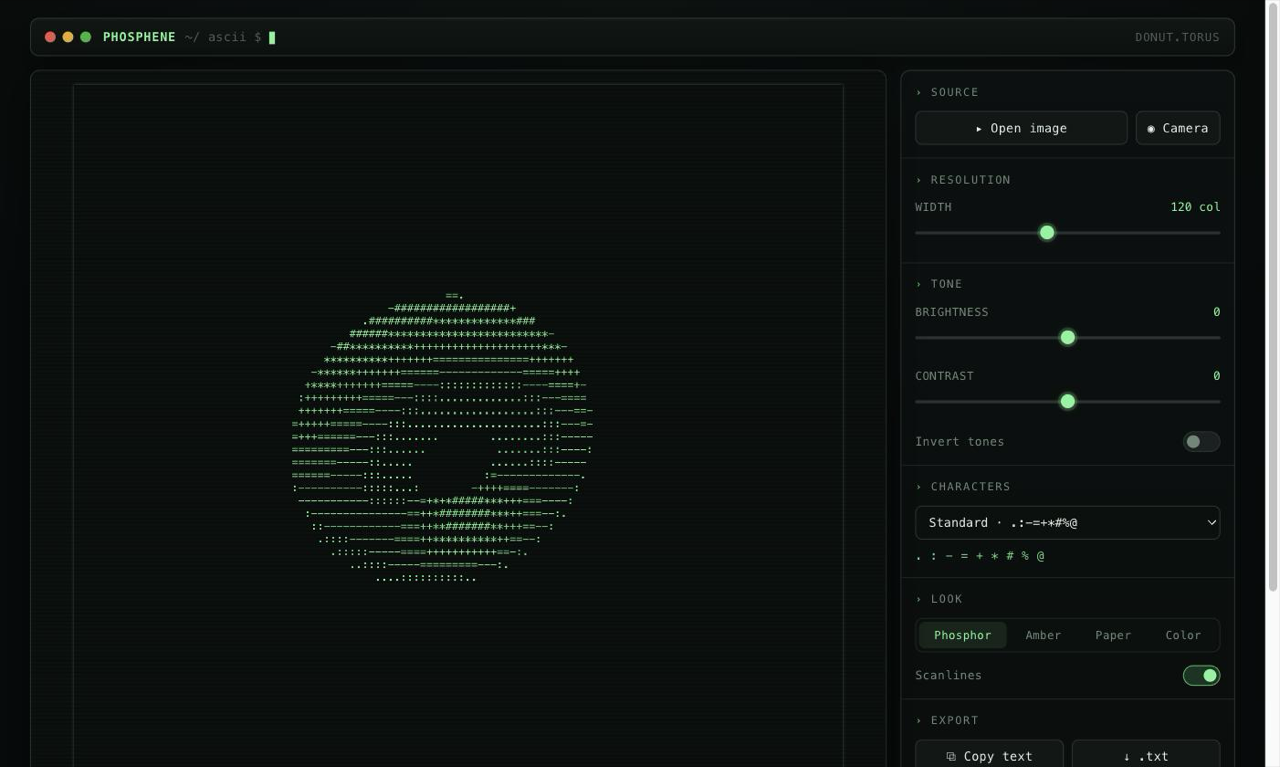Screen dimensions: 1280x767
Task: Click the yellow traffic-light dot in header
Action: 68,37
